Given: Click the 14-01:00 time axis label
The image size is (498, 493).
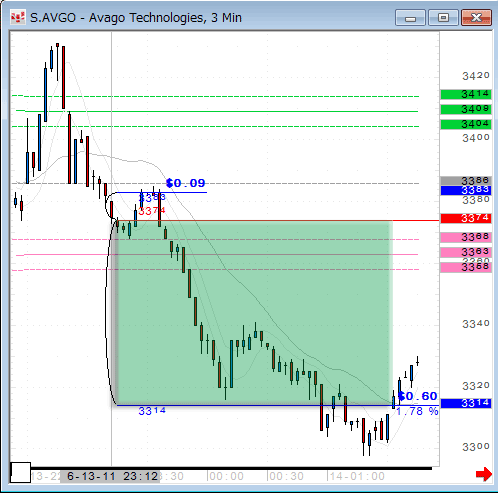Looking at the screenshot, I should click(357, 476).
